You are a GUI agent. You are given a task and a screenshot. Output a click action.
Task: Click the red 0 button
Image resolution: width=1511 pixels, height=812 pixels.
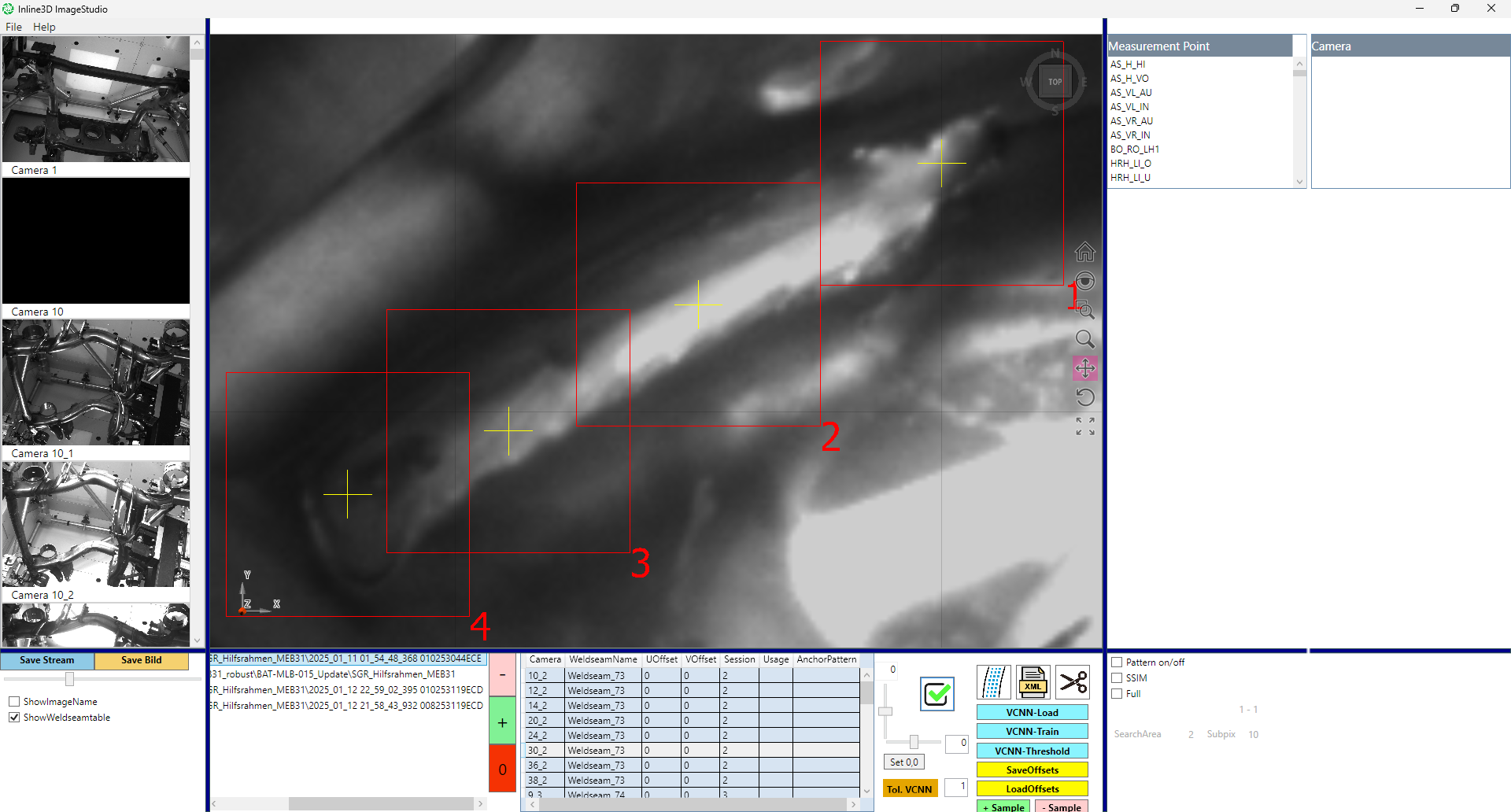click(x=502, y=769)
